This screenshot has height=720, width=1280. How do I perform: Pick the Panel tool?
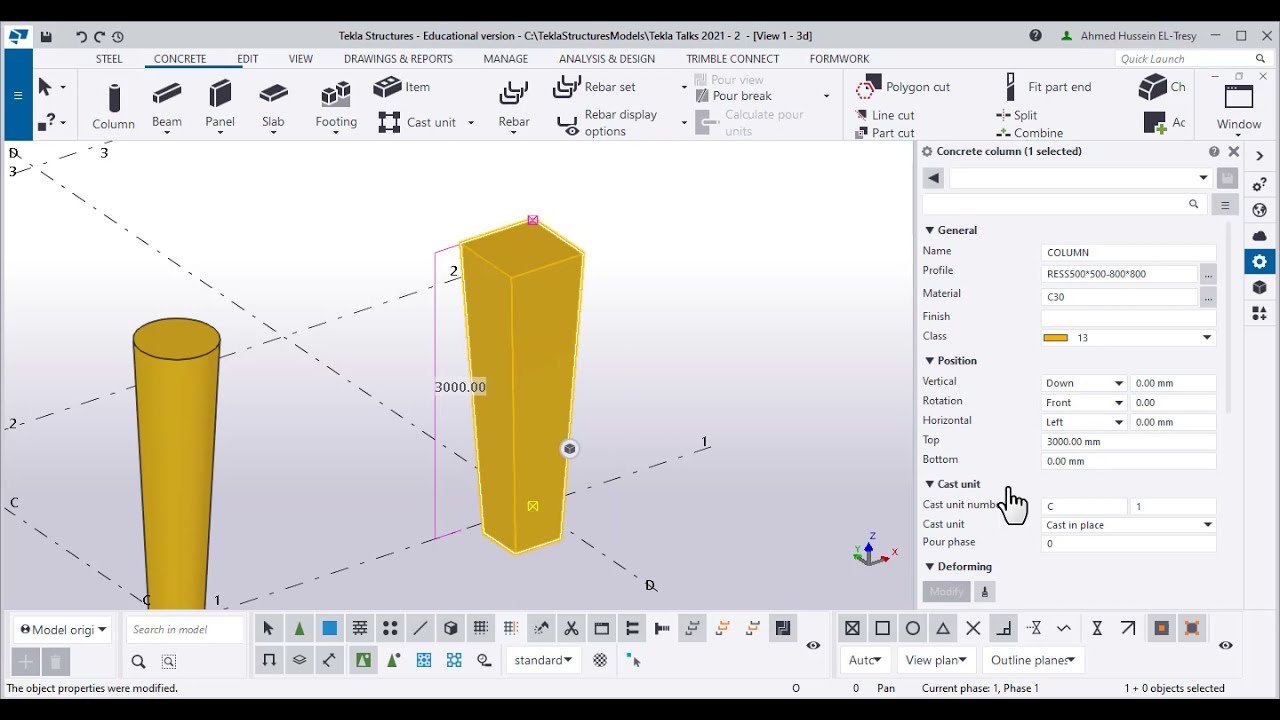[220, 106]
